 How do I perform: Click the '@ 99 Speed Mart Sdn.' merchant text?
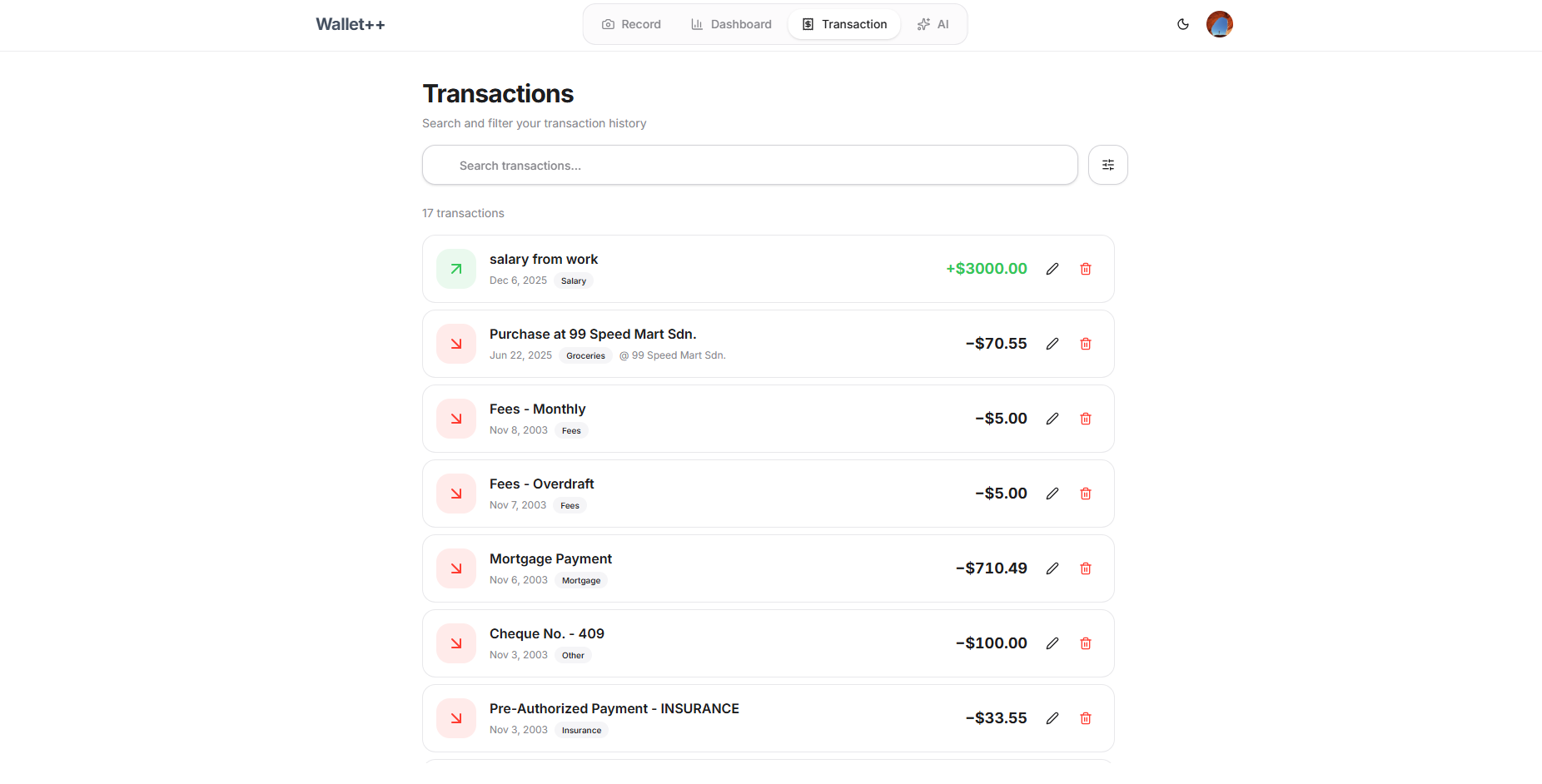673,355
